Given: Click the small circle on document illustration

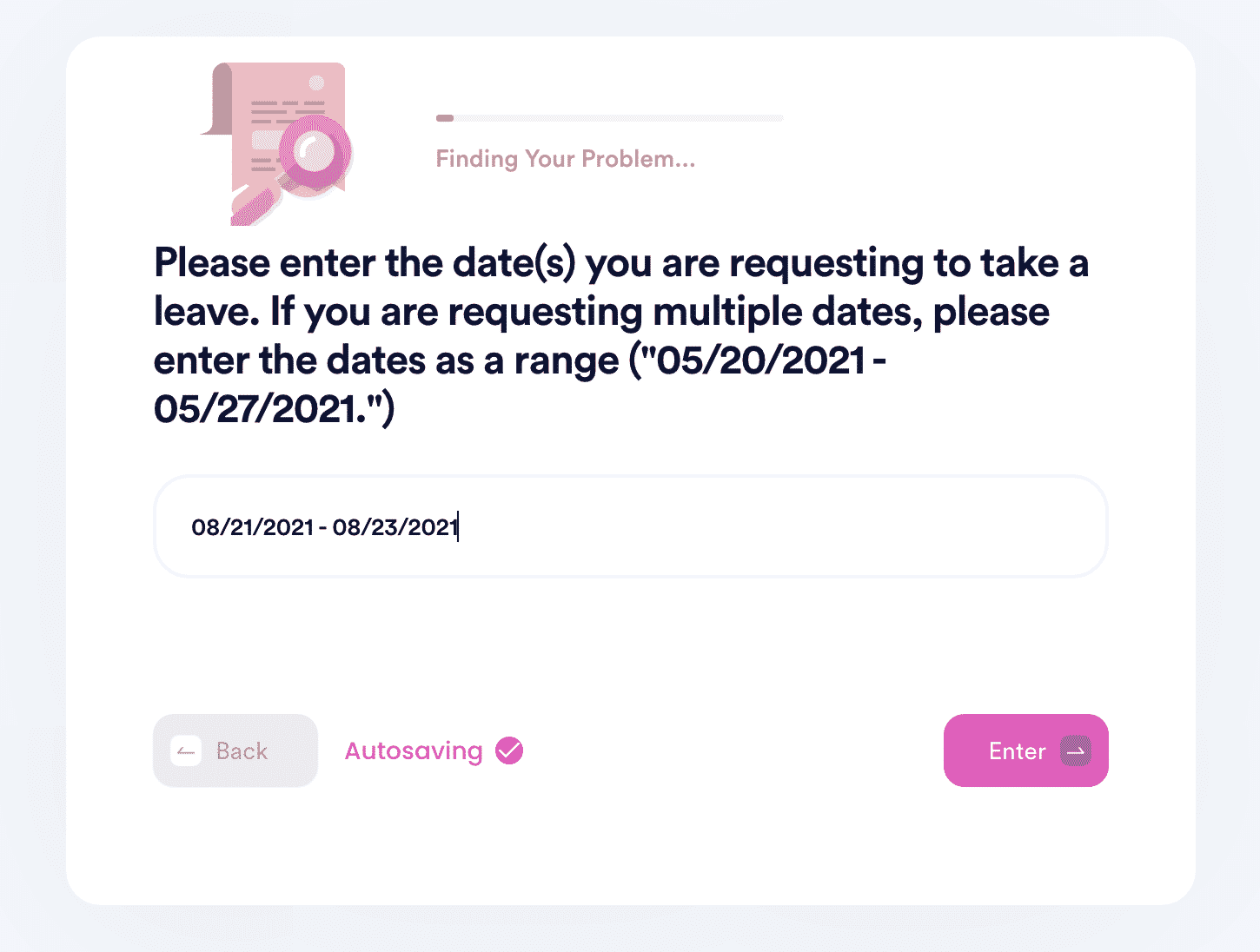Looking at the screenshot, I should tap(317, 83).
